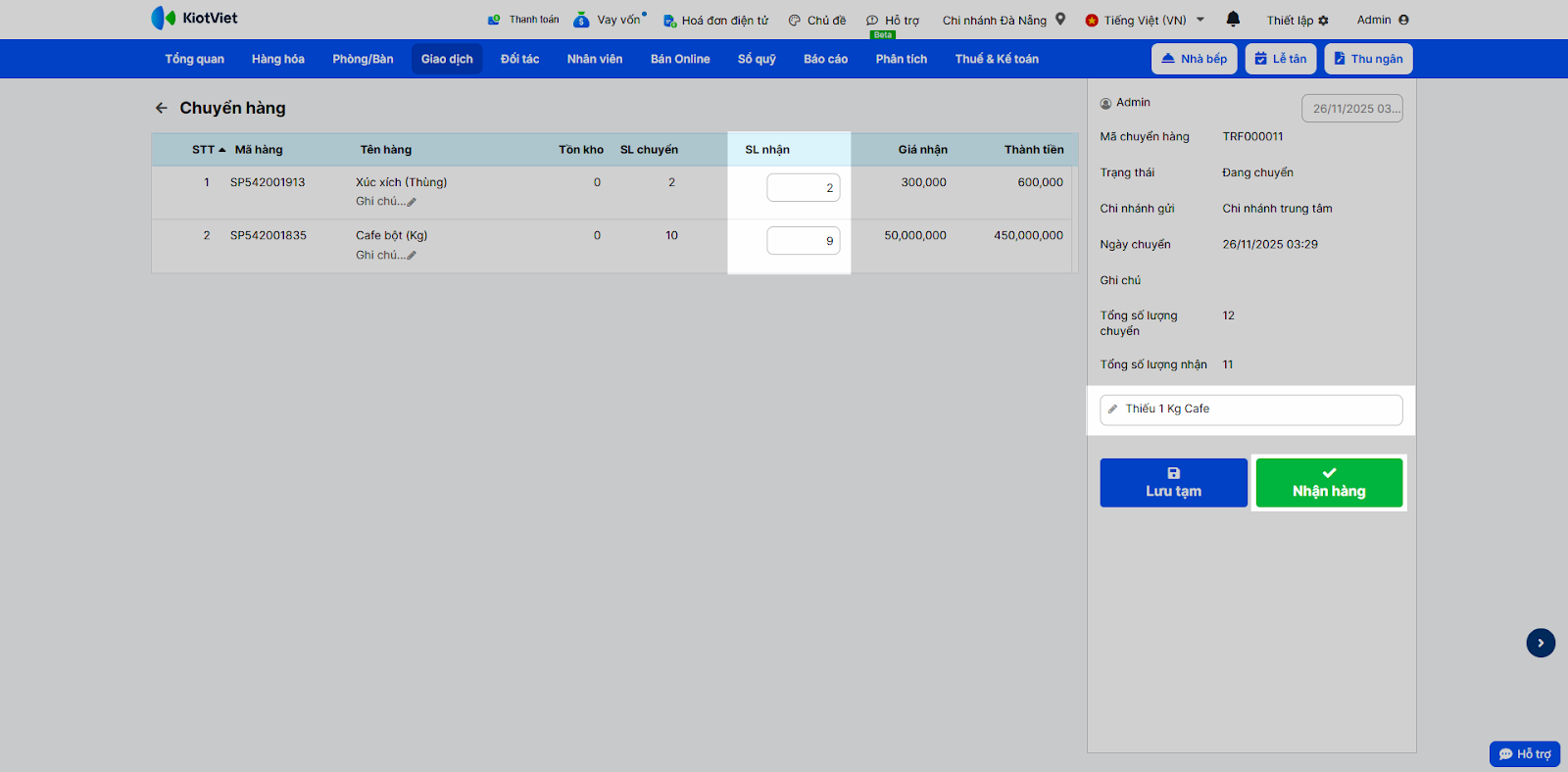Open the Thuế & Kế toán menu
This screenshot has width=1568, height=772.
point(997,59)
